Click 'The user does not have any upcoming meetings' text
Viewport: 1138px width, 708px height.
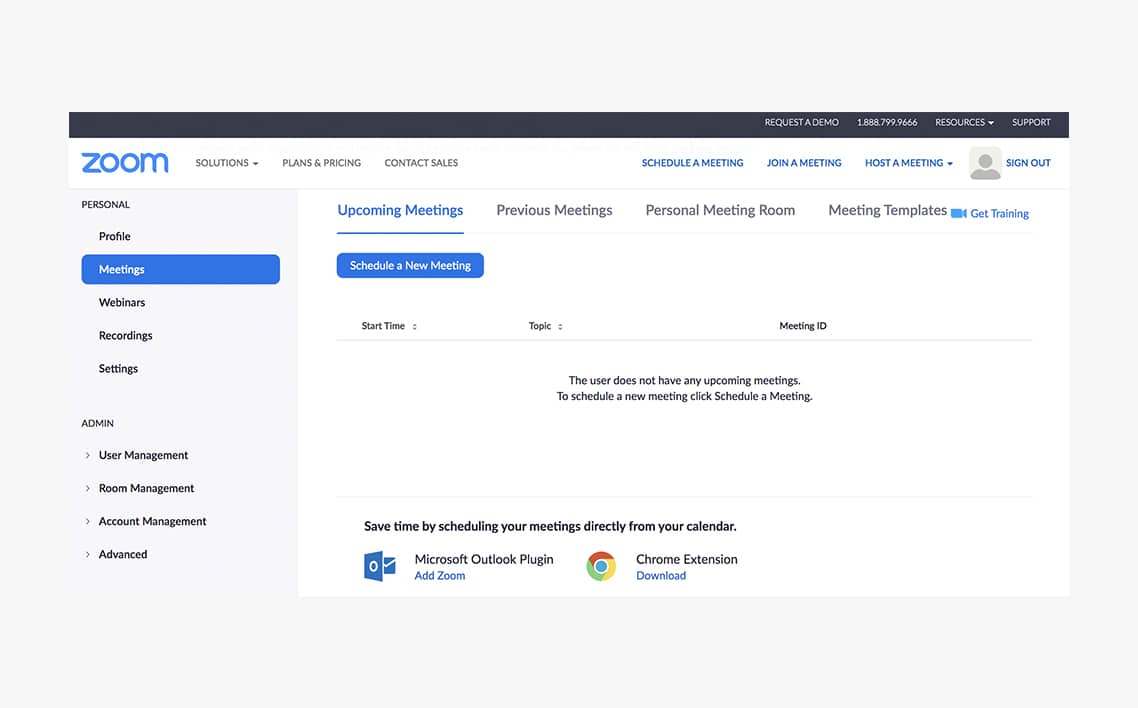tap(684, 381)
